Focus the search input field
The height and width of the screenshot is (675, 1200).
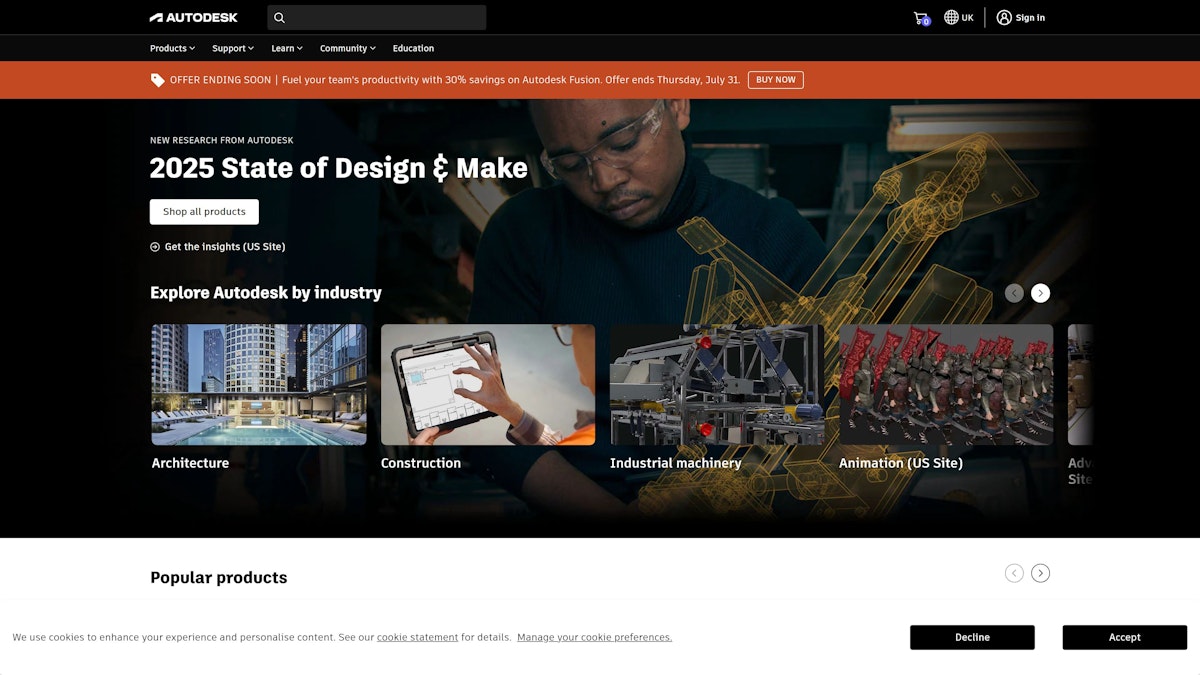point(377,17)
